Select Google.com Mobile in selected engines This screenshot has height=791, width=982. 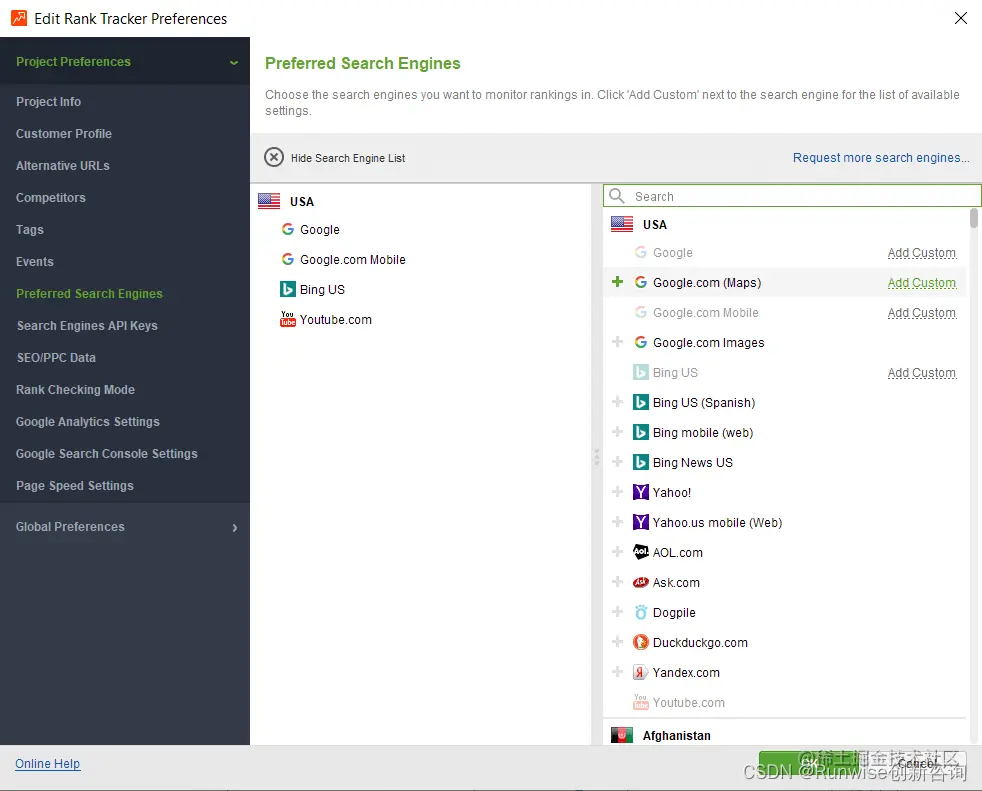tap(353, 259)
